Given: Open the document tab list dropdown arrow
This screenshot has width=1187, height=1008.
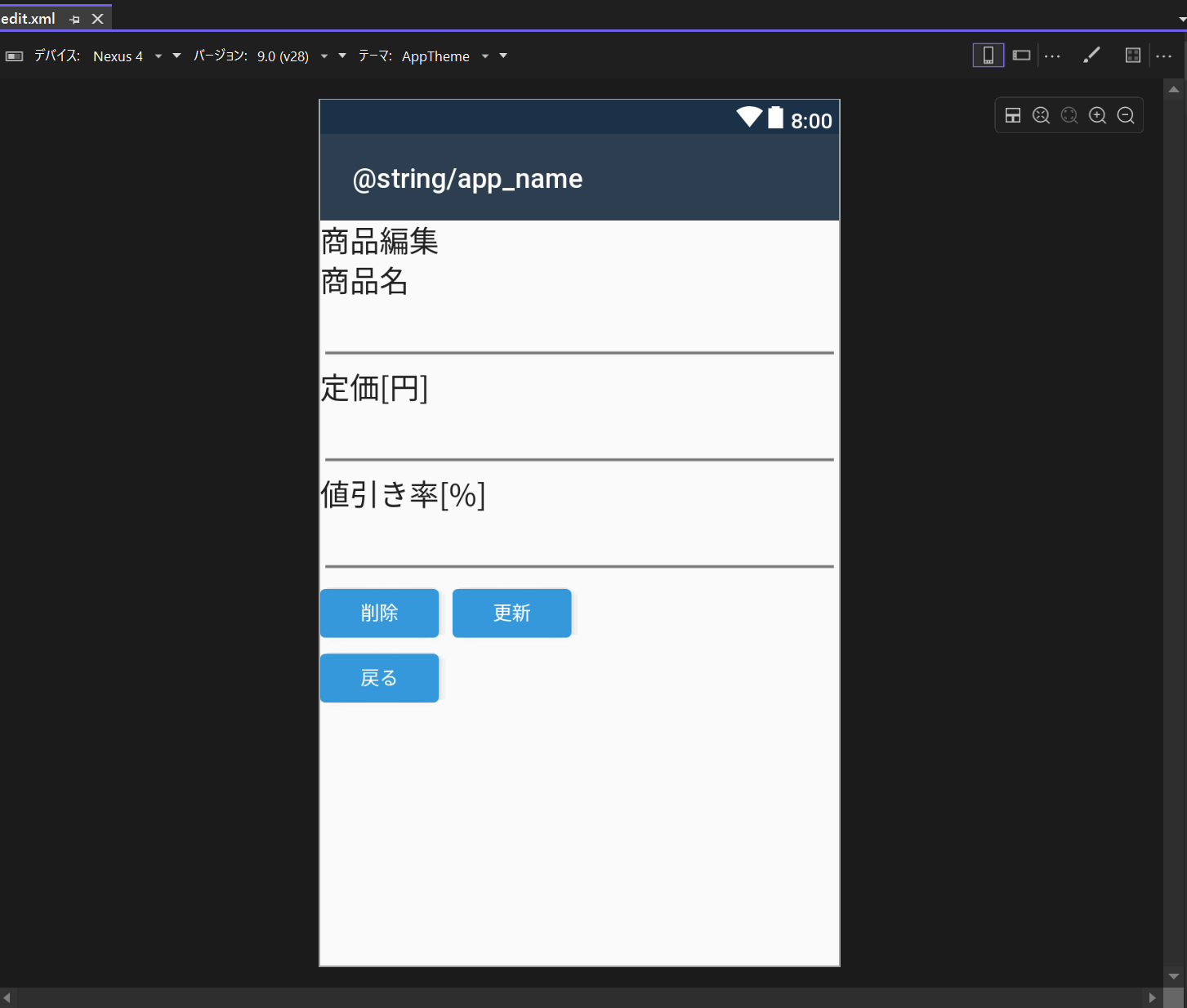Looking at the screenshot, I should [1181, 19].
